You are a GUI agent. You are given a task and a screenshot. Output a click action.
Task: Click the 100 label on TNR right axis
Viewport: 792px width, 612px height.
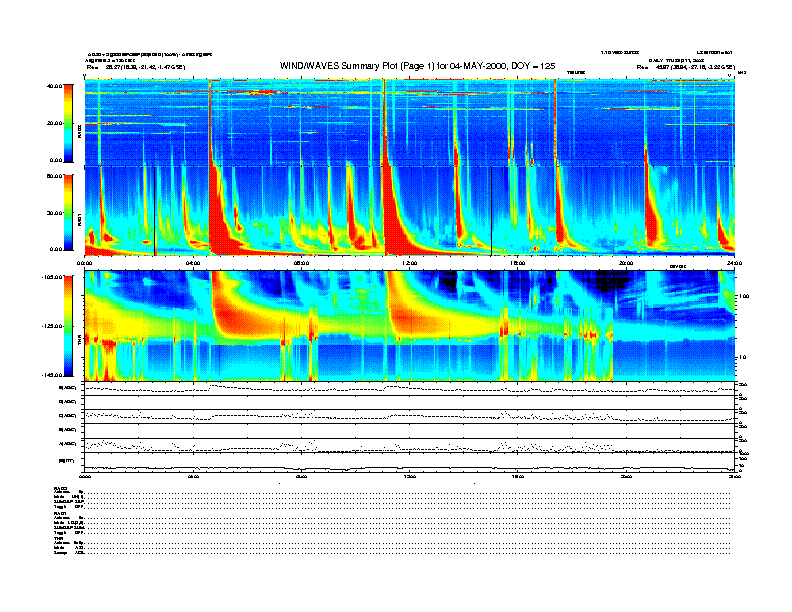744,296
